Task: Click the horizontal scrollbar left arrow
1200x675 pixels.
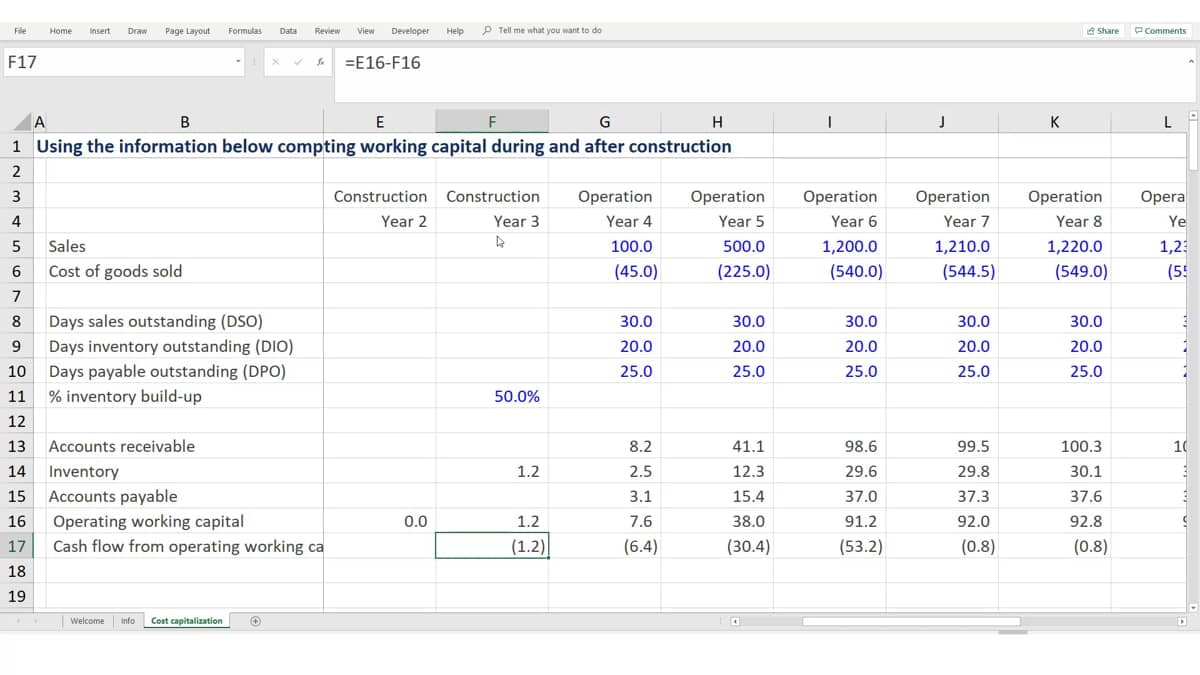Action: 734,621
